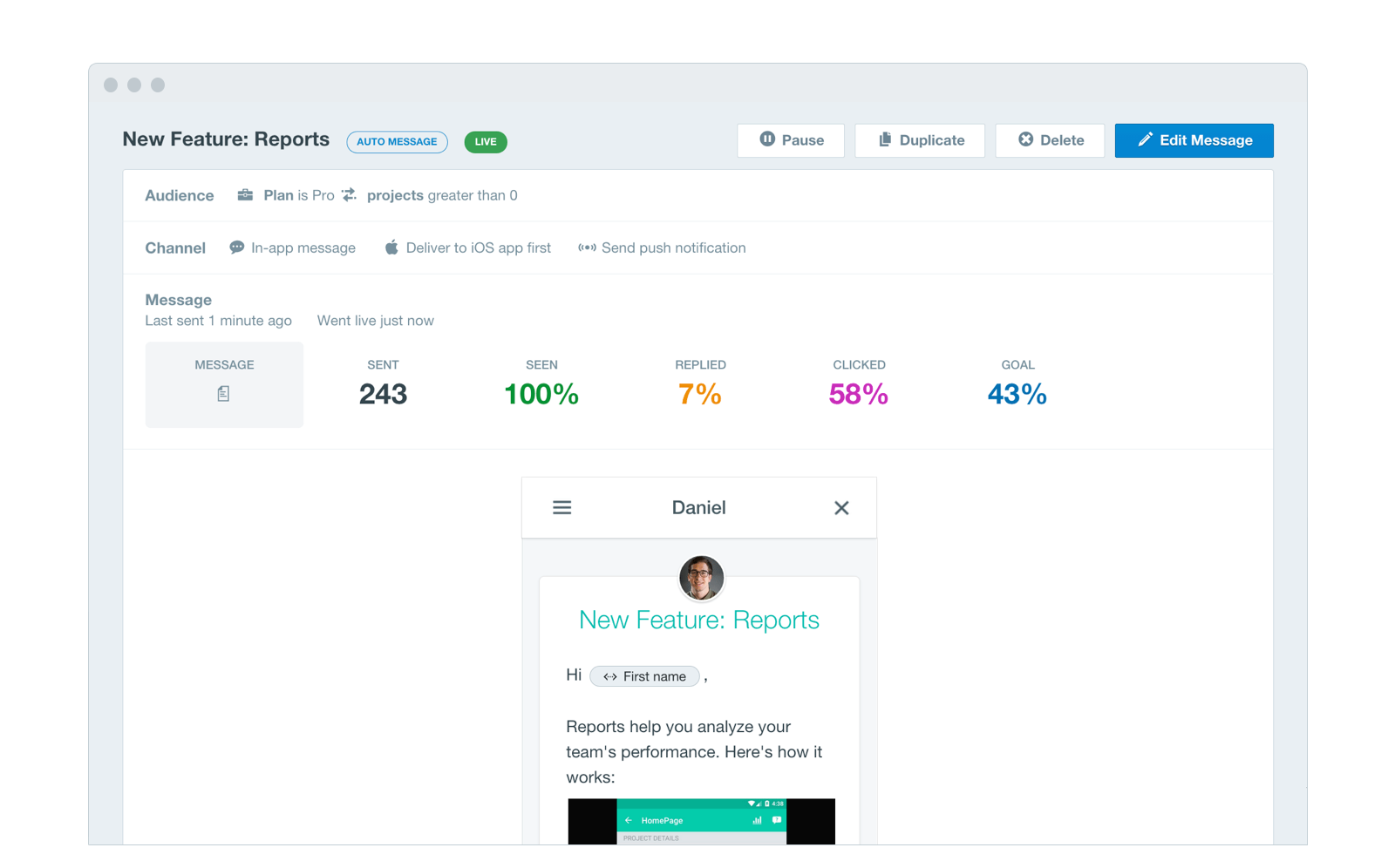Open the SEEN 100% stat
1395x868 pixels.
tap(541, 384)
